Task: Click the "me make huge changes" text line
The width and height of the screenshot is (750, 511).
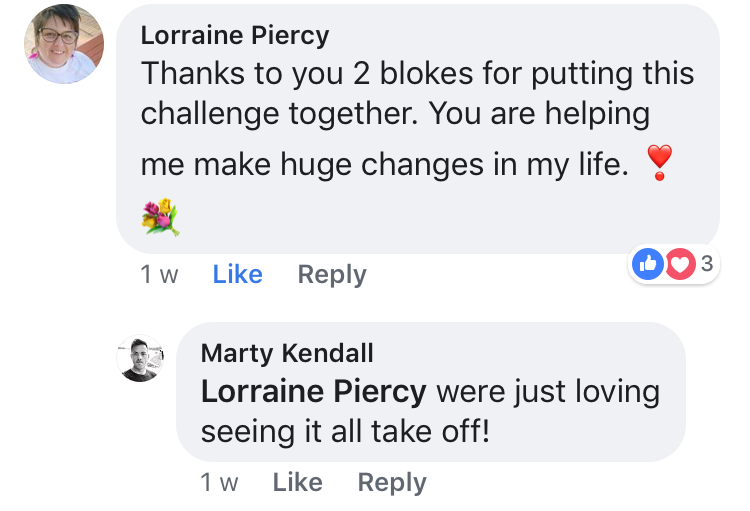Action: tap(384, 165)
